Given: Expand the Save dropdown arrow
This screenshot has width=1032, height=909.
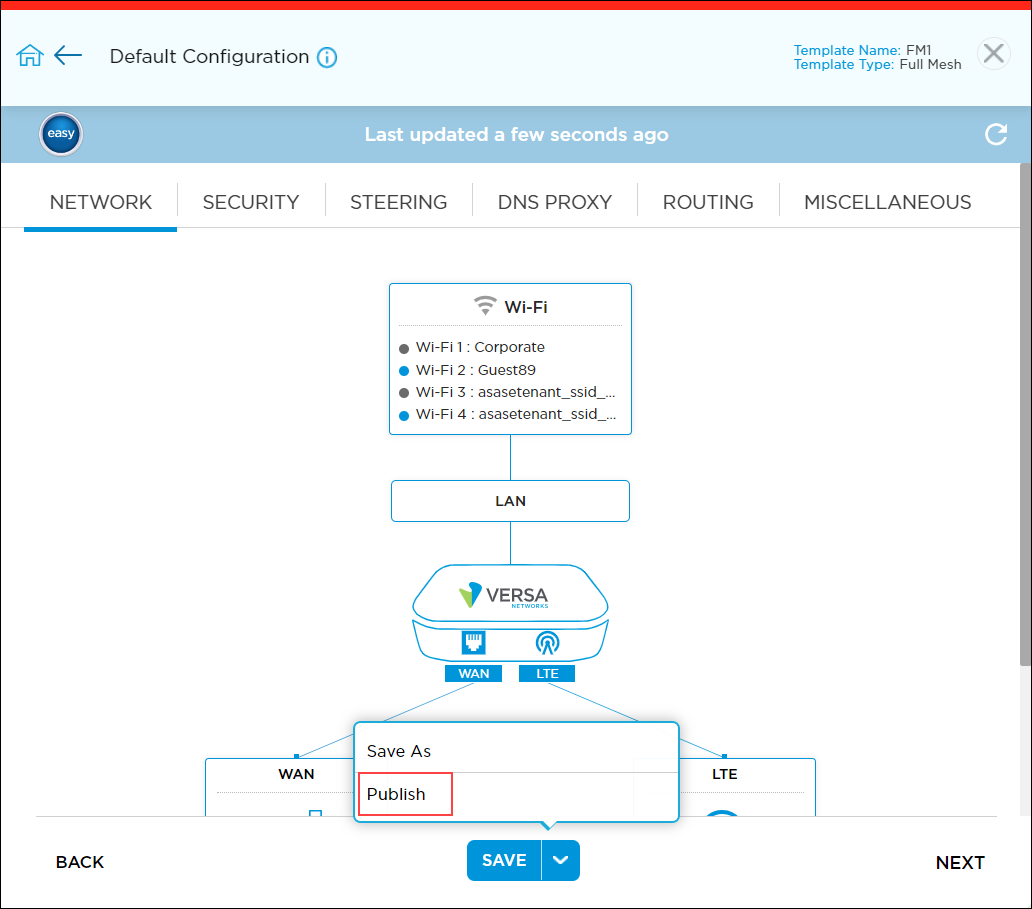Looking at the screenshot, I should [x=561, y=861].
